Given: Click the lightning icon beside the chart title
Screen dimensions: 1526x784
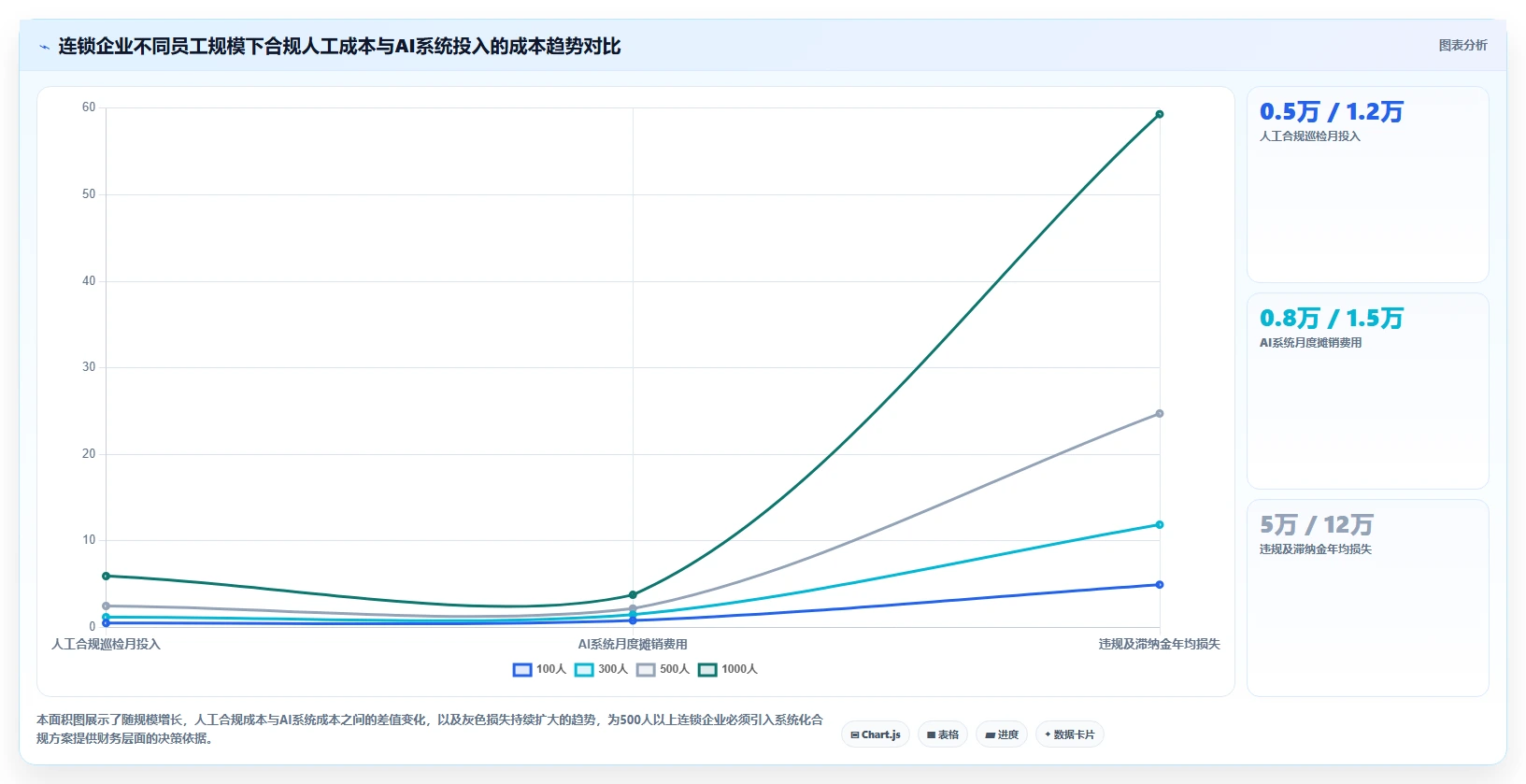Looking at the screenshot, I should tap(44, 47).
